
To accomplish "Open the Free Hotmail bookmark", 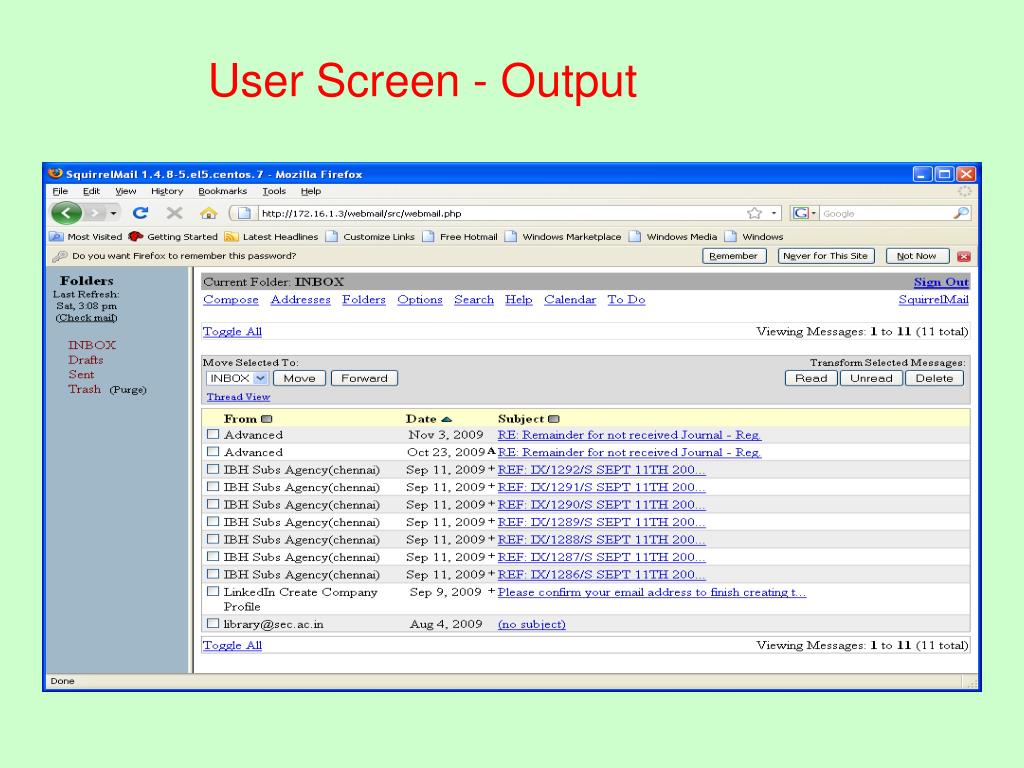I will point(460,236).
